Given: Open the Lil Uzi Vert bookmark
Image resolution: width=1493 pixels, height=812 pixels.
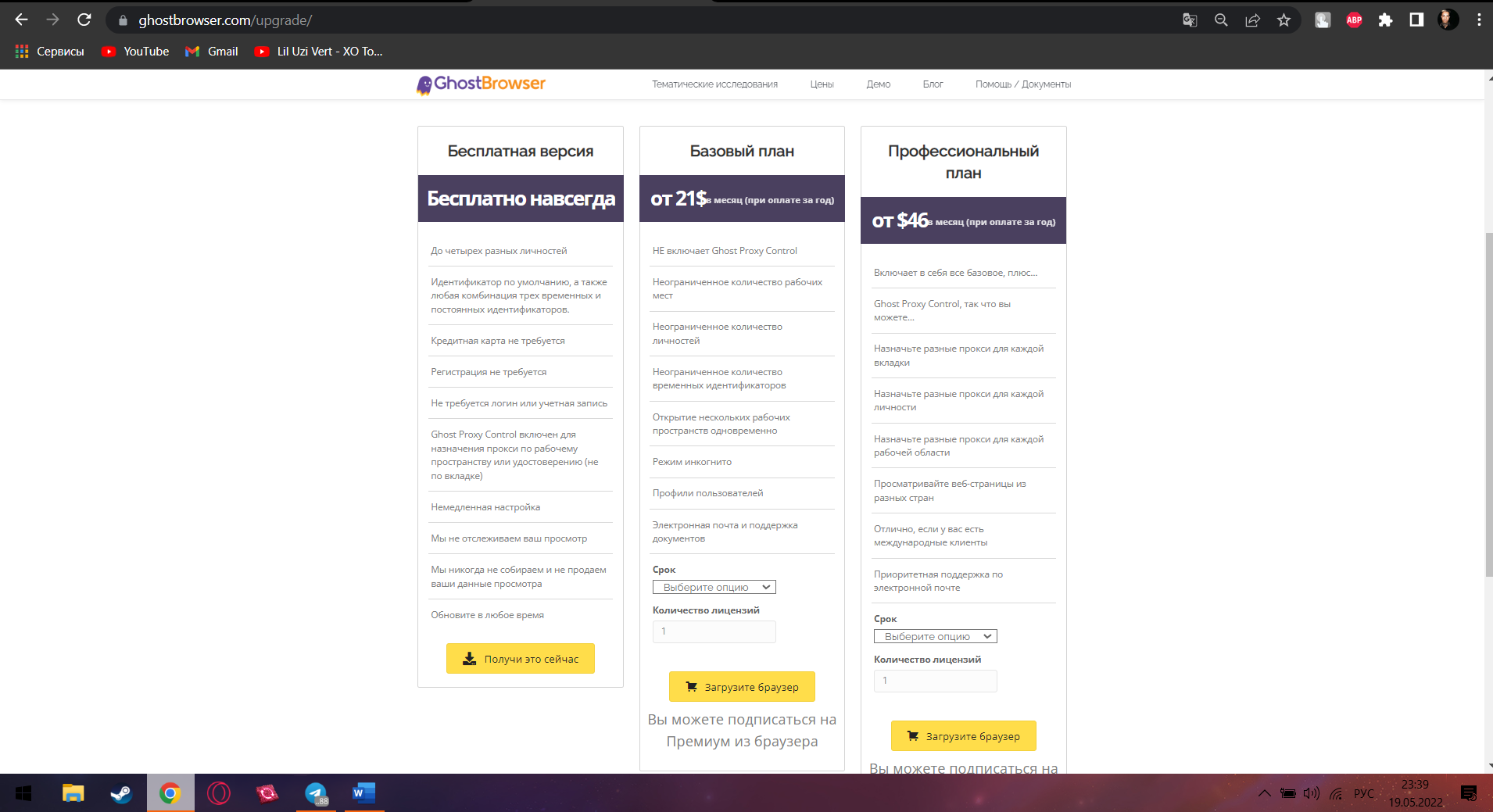Looking at the screenshot, I should pyautogui.click(x=319, y=52).
